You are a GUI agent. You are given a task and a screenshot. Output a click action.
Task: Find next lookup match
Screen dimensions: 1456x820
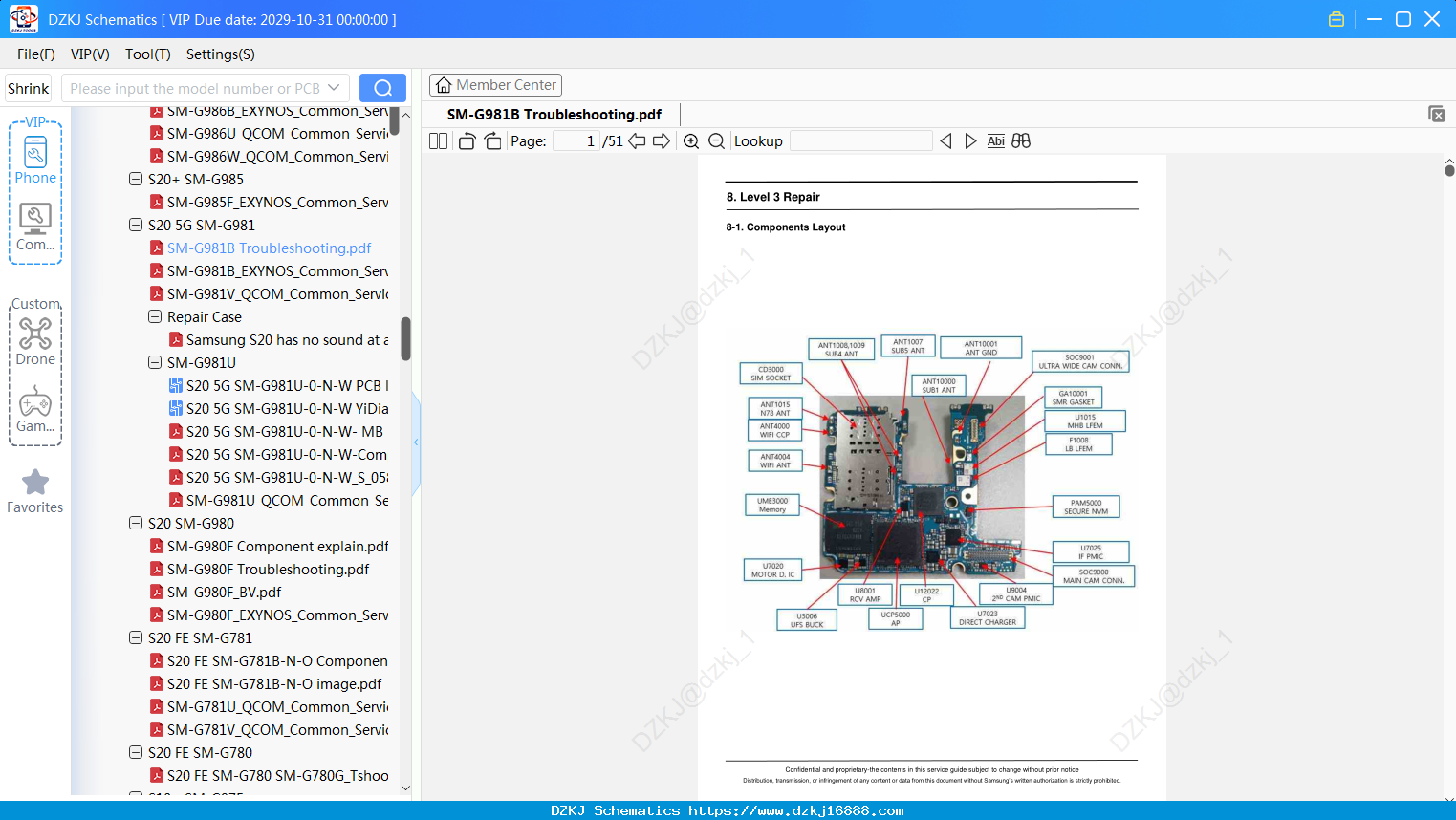pyautogui.click(x=970, y=141)
